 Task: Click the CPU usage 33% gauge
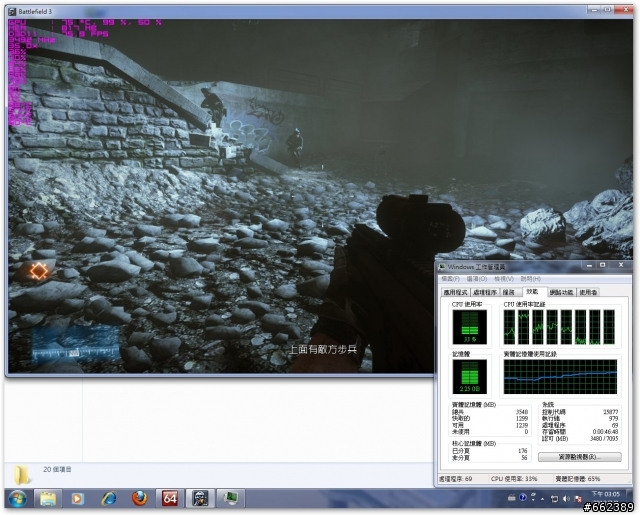tap(469, 327)
